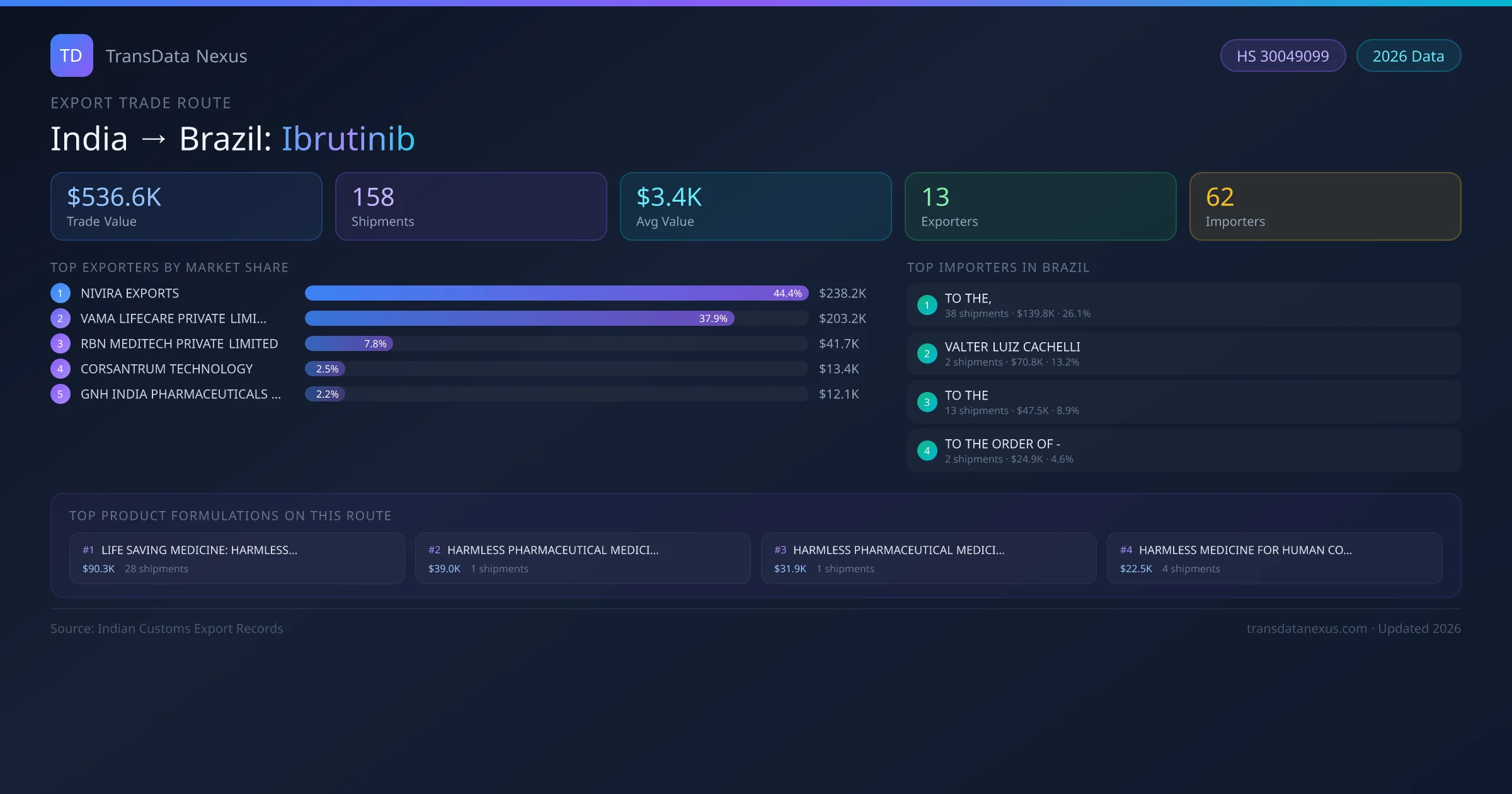Image resolution: width=1512 pixels, height=794 pixels.
Task: Open the $536.6K Trade Value card
Action: 186,206
